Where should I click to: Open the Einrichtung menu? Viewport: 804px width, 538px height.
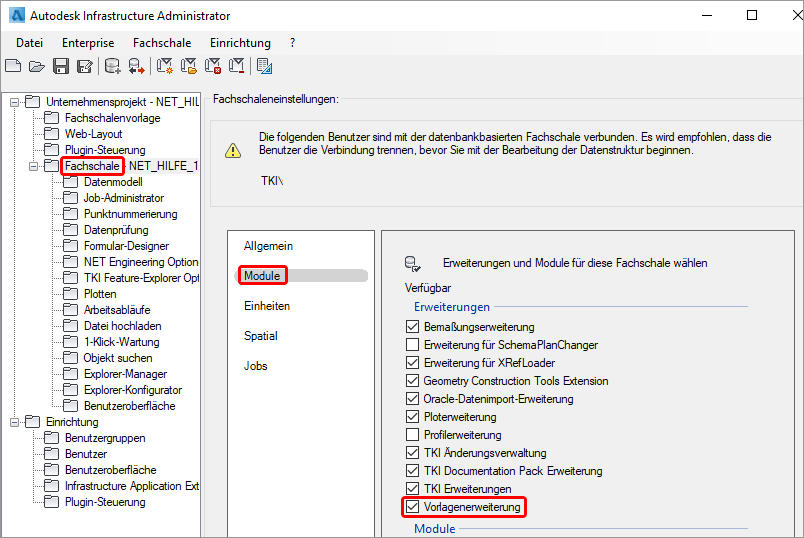240,43
